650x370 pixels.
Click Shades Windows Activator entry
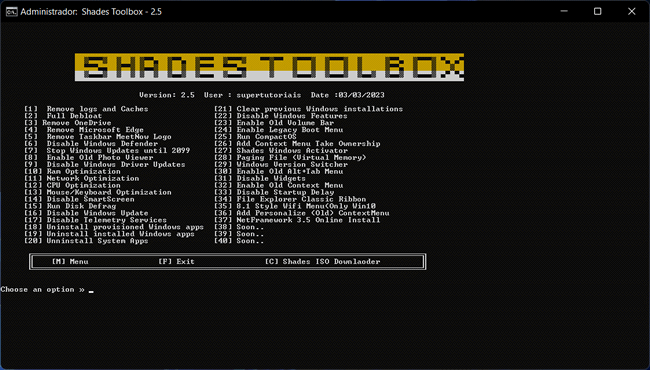(x=281, y=151)
